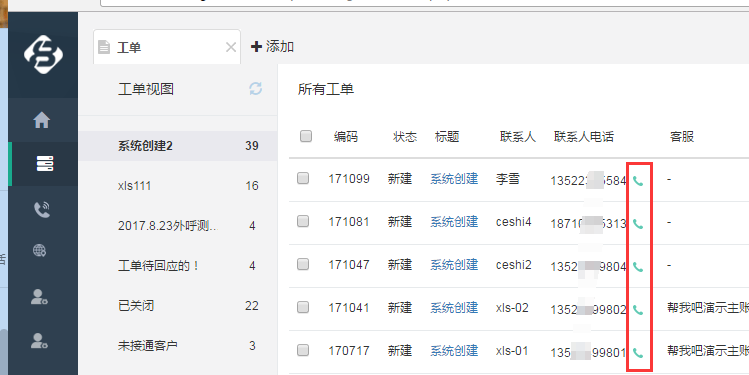Click the 编码 column header
Image resolution: width=749 pixels, height=375 pixels.
click(346, 137)
